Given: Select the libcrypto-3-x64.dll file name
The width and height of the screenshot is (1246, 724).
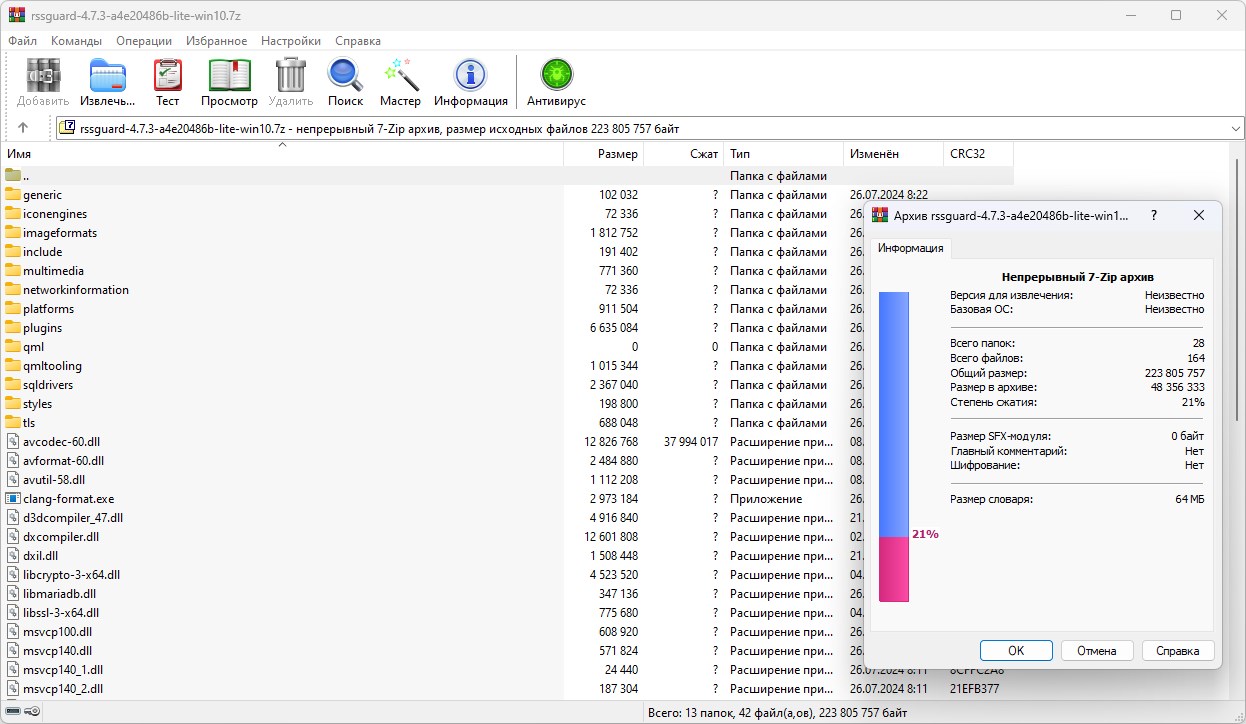Looking at the screenshot, I should [71, 575].
